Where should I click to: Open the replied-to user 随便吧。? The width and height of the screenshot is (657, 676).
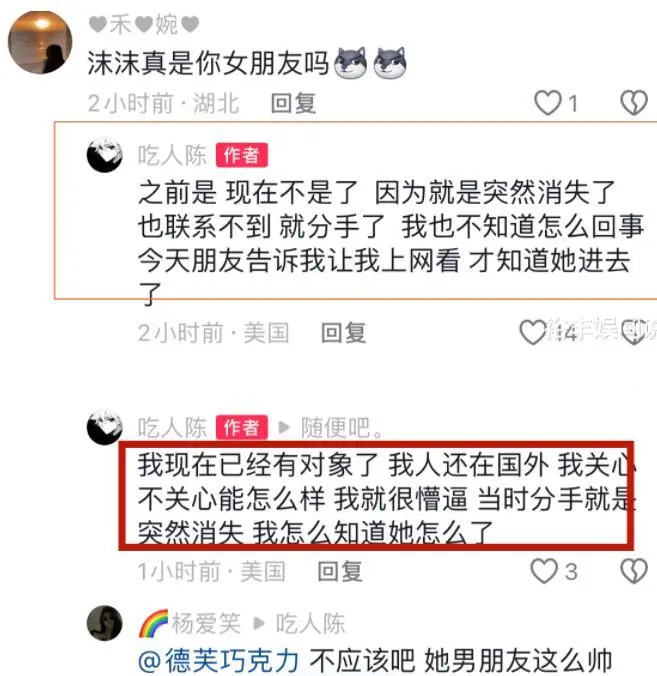point(341,428)
